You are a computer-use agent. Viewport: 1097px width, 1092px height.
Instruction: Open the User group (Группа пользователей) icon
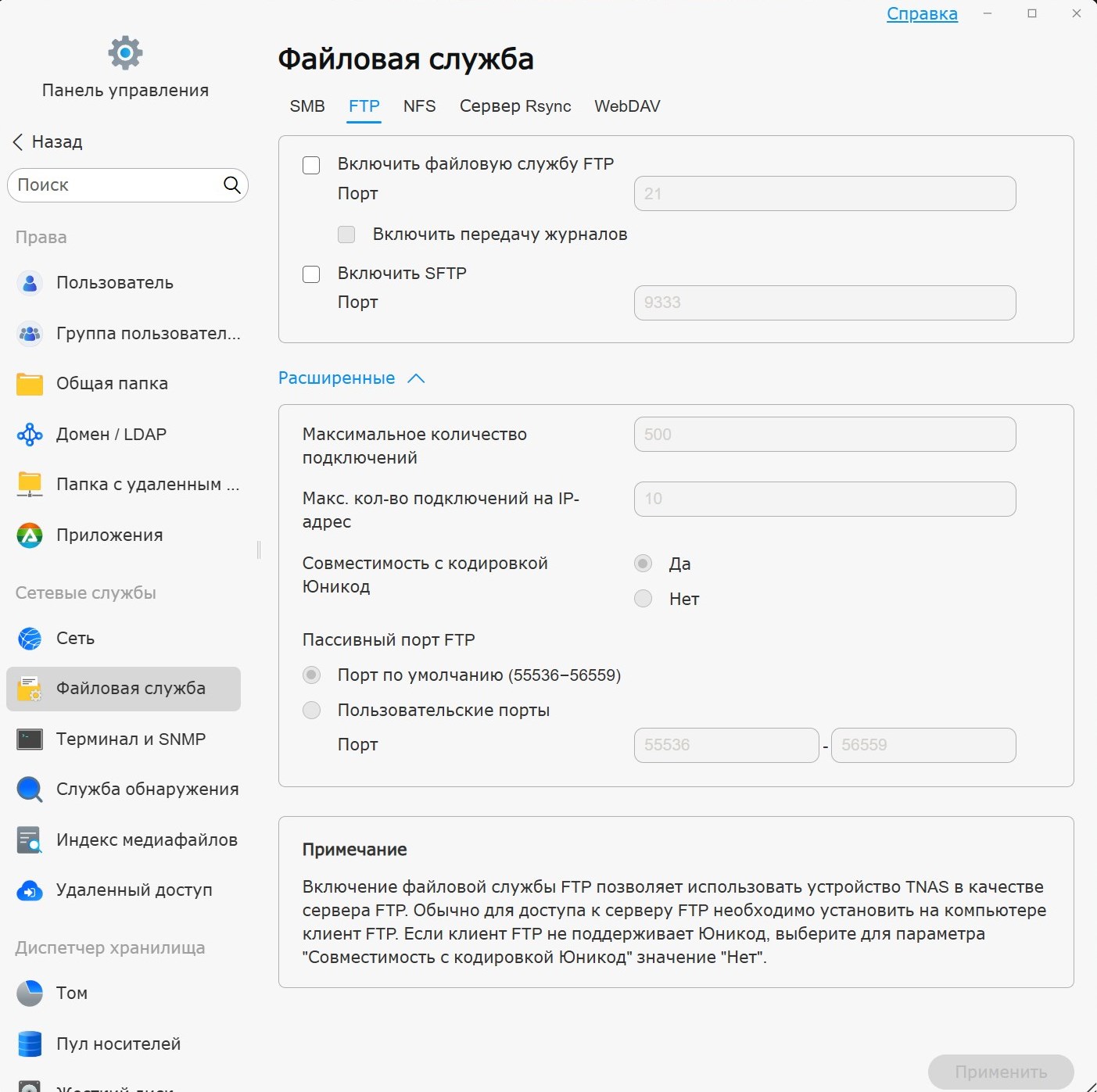tap(30, 334)
